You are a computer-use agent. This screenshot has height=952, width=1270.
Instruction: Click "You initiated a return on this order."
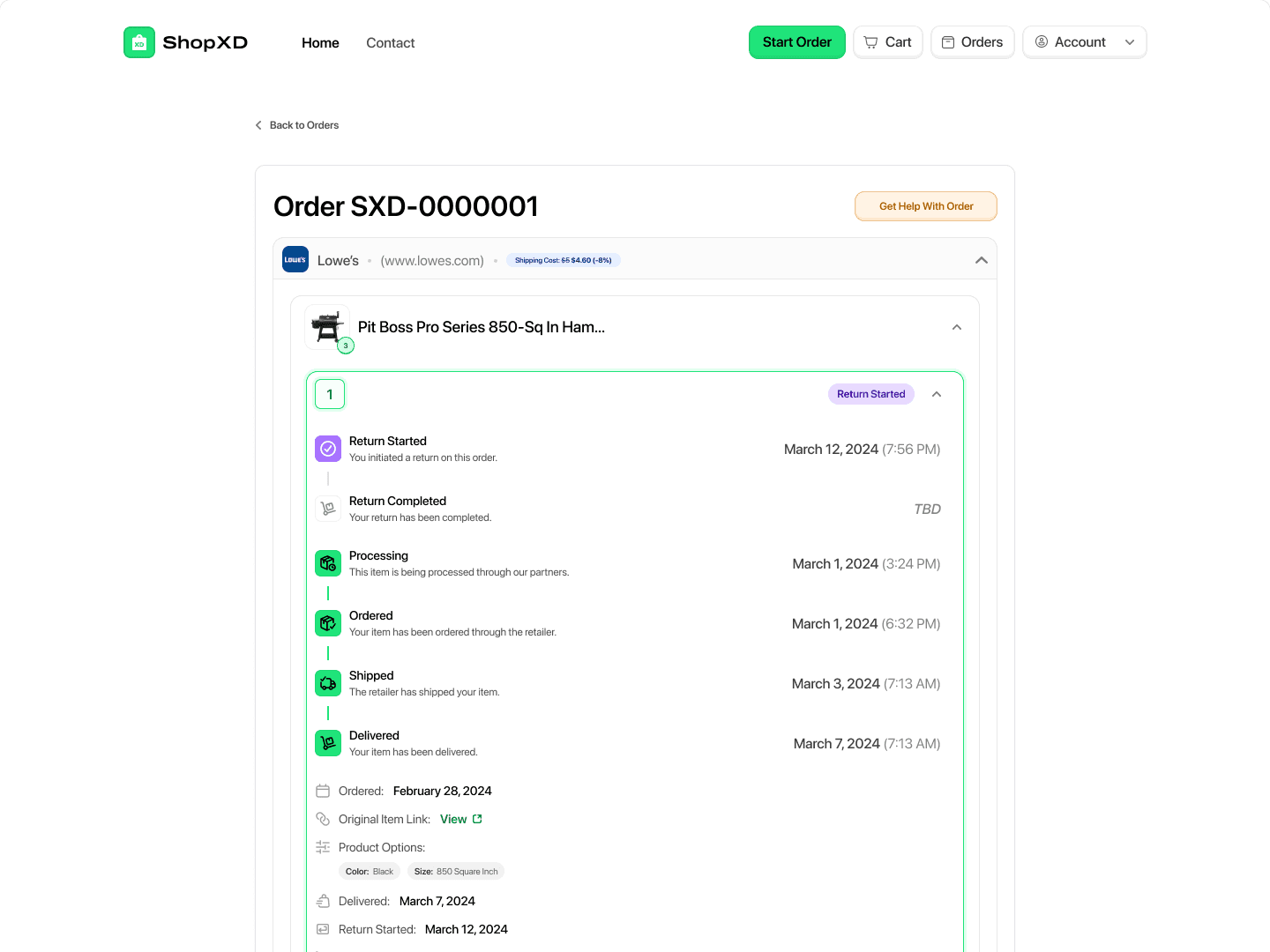423,457
